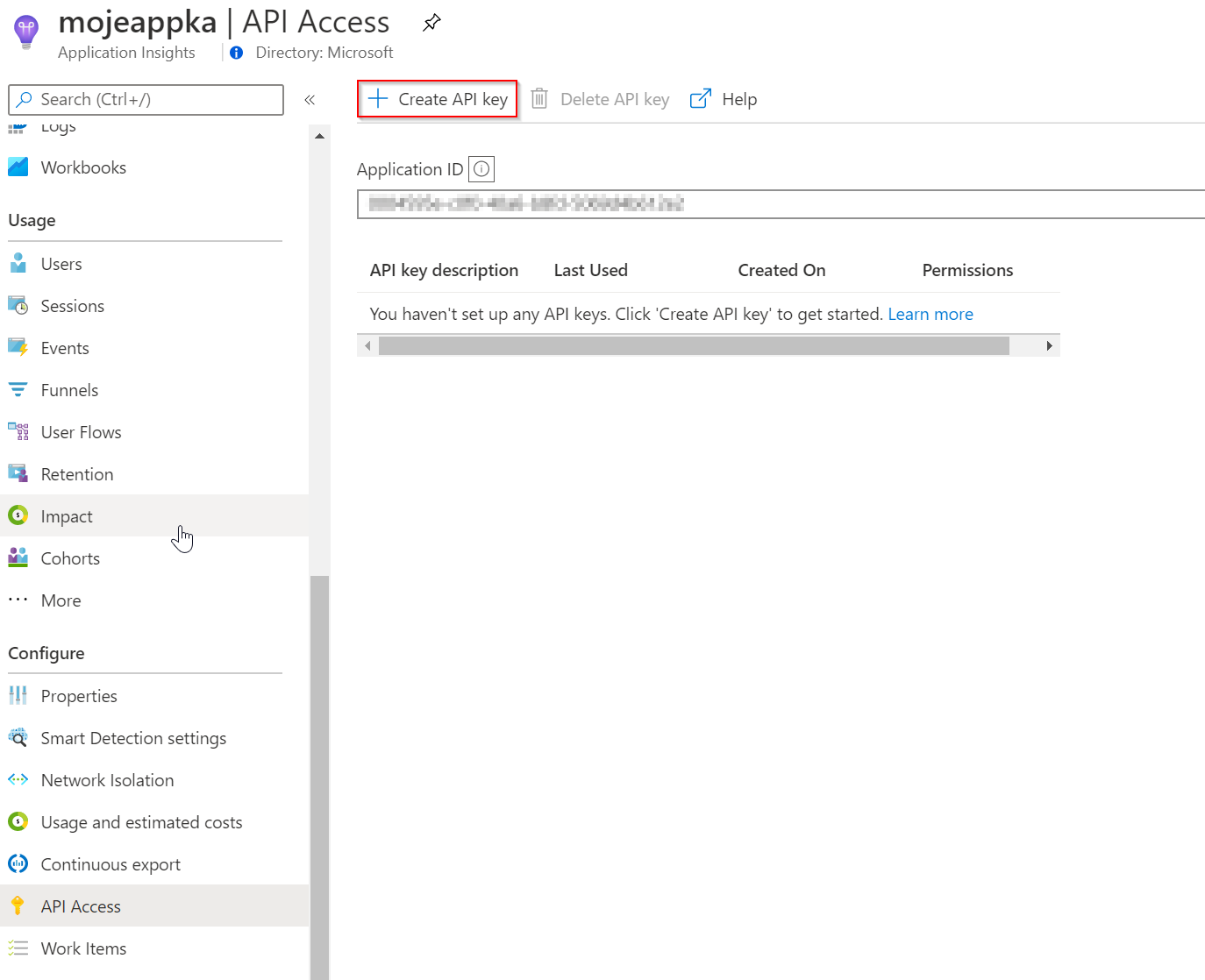Select the Funnels icon in Usage

[18, 390]
